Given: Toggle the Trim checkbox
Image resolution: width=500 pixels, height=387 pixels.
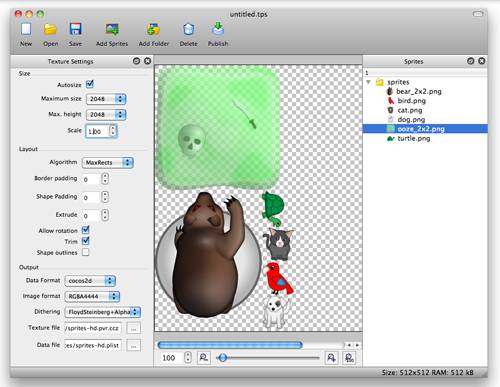Looking at the screenshot, I should tap(86, 241).
